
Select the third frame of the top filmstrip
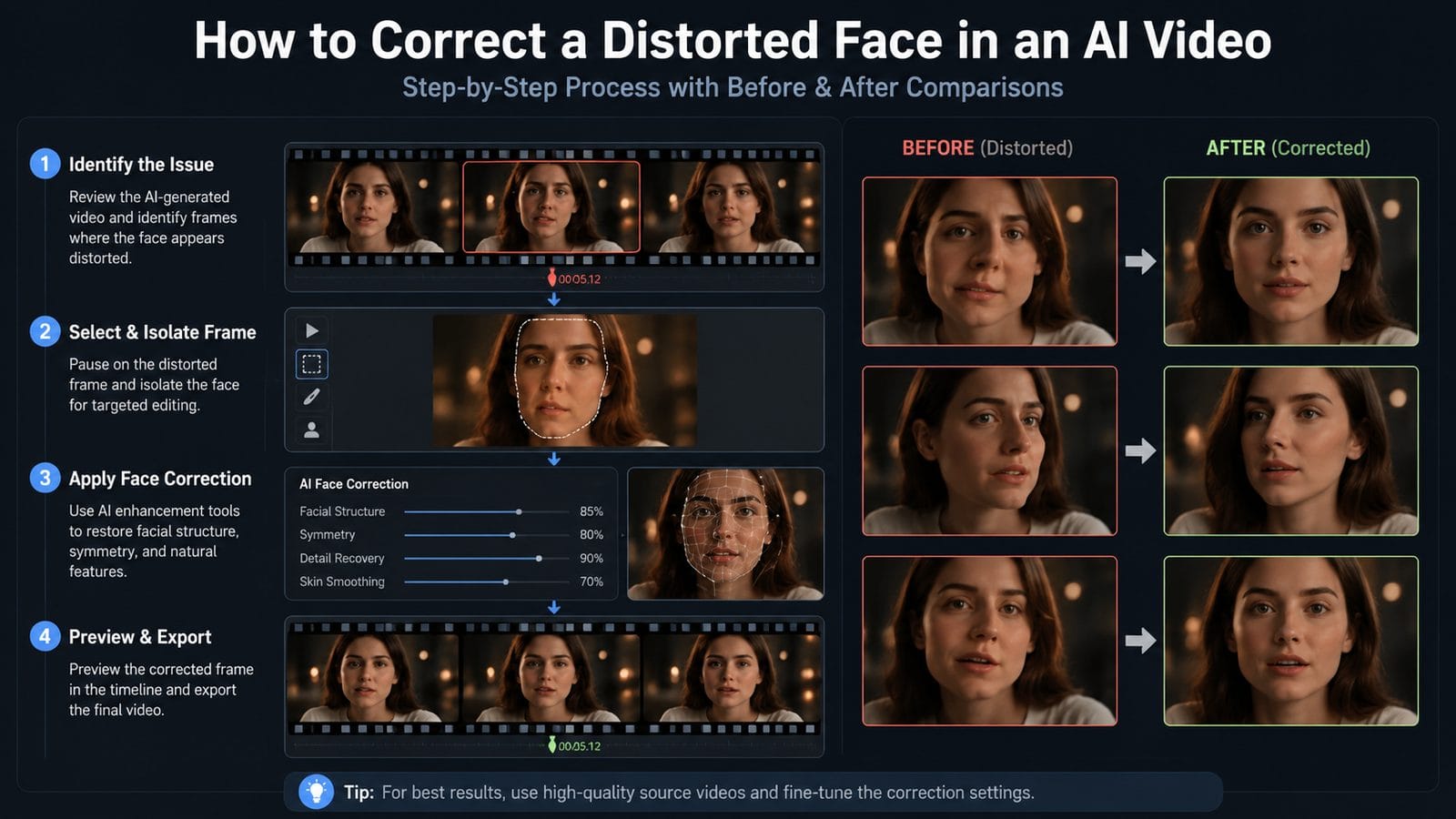(x=732, y=207)
